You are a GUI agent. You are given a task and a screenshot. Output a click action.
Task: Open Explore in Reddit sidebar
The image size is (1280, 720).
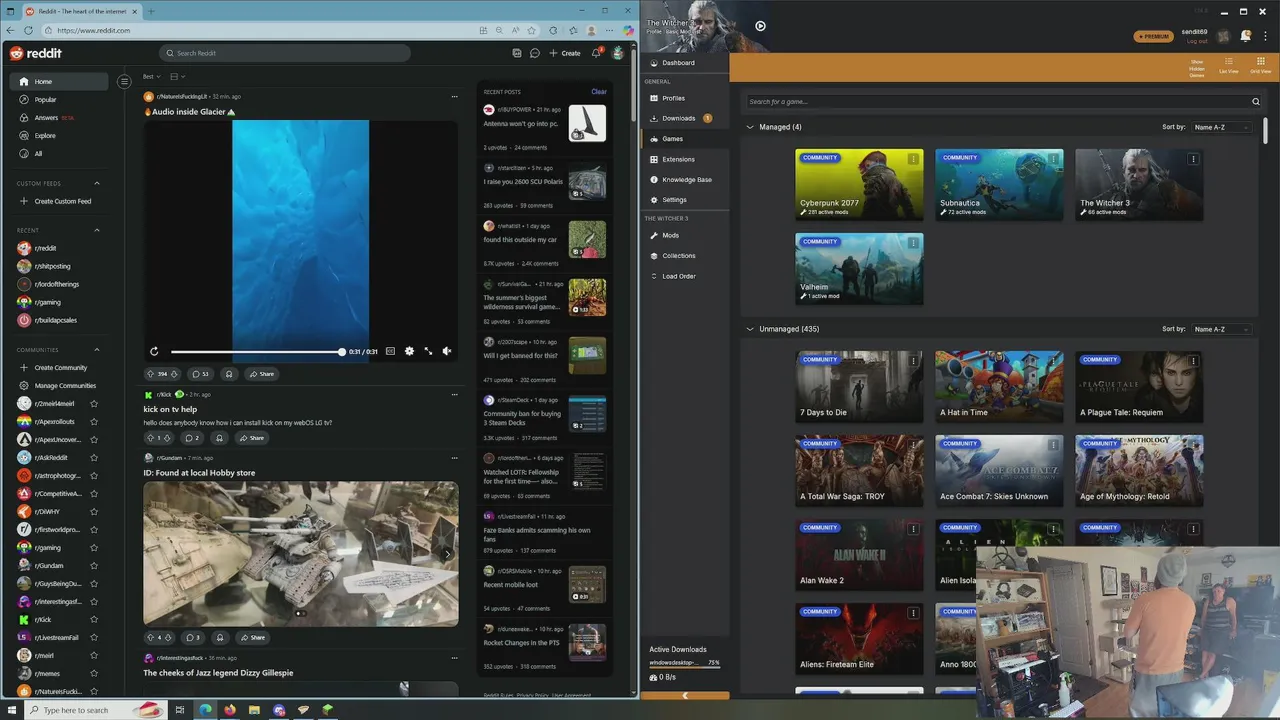click(x=60, y=136)
